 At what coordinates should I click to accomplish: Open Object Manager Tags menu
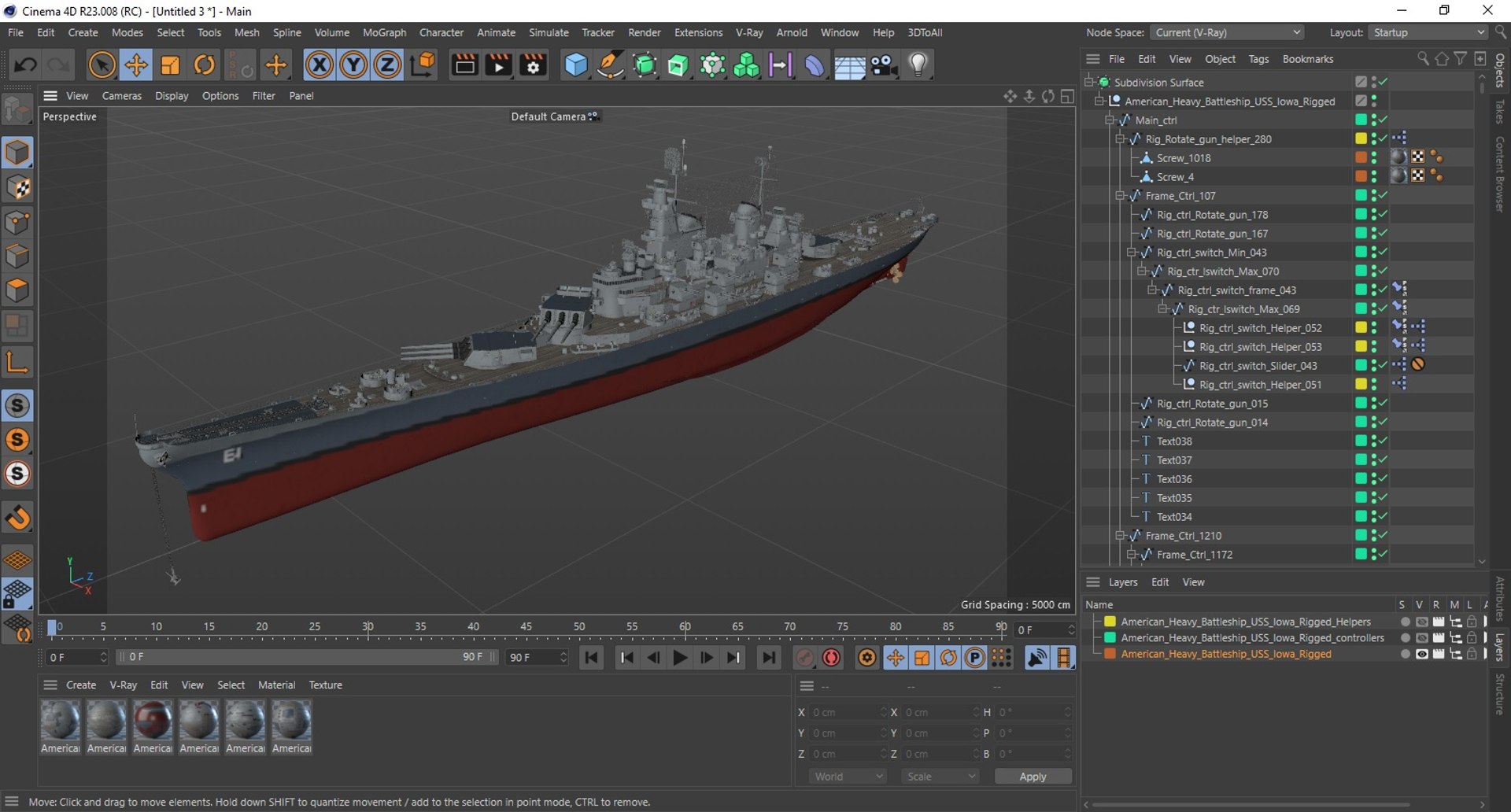(1258, 59)
